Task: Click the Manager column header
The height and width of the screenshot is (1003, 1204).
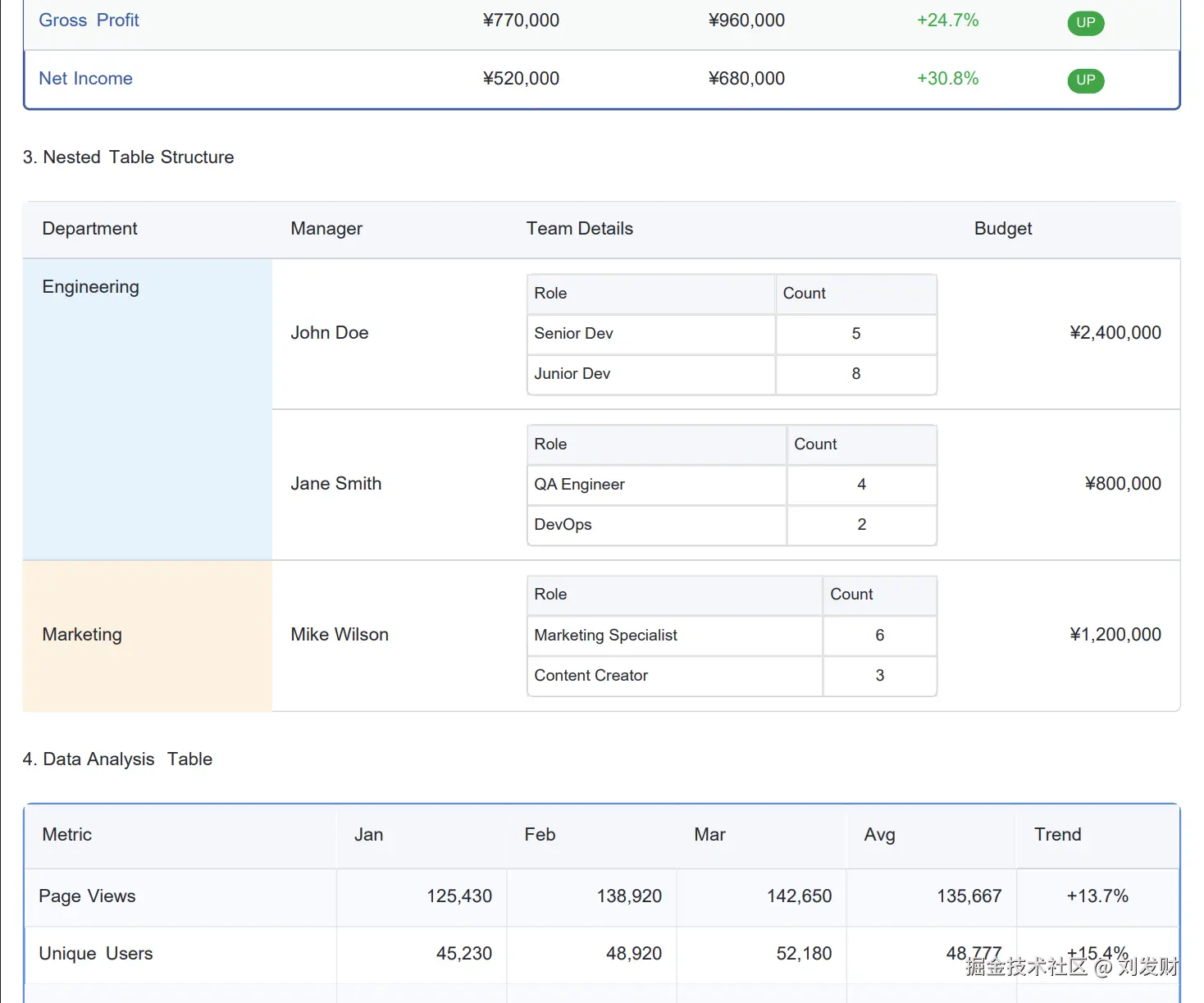Action: tap(326, 229)
